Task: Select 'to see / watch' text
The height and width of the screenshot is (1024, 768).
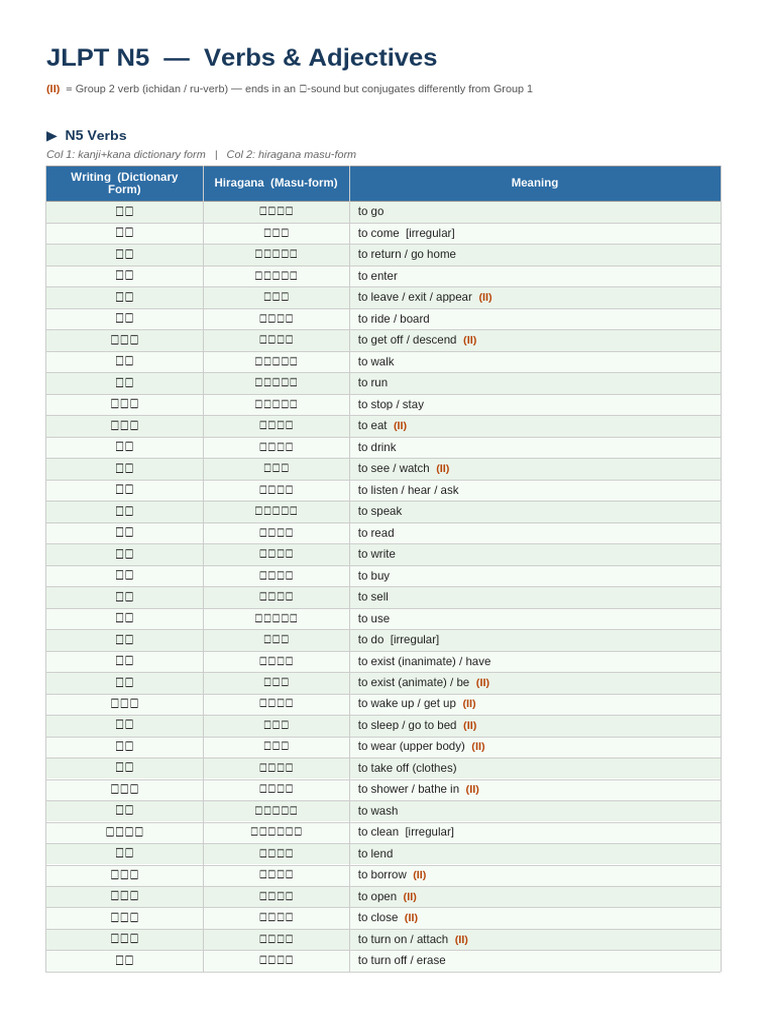Action: pyautogui.click(x=393, y=468)
